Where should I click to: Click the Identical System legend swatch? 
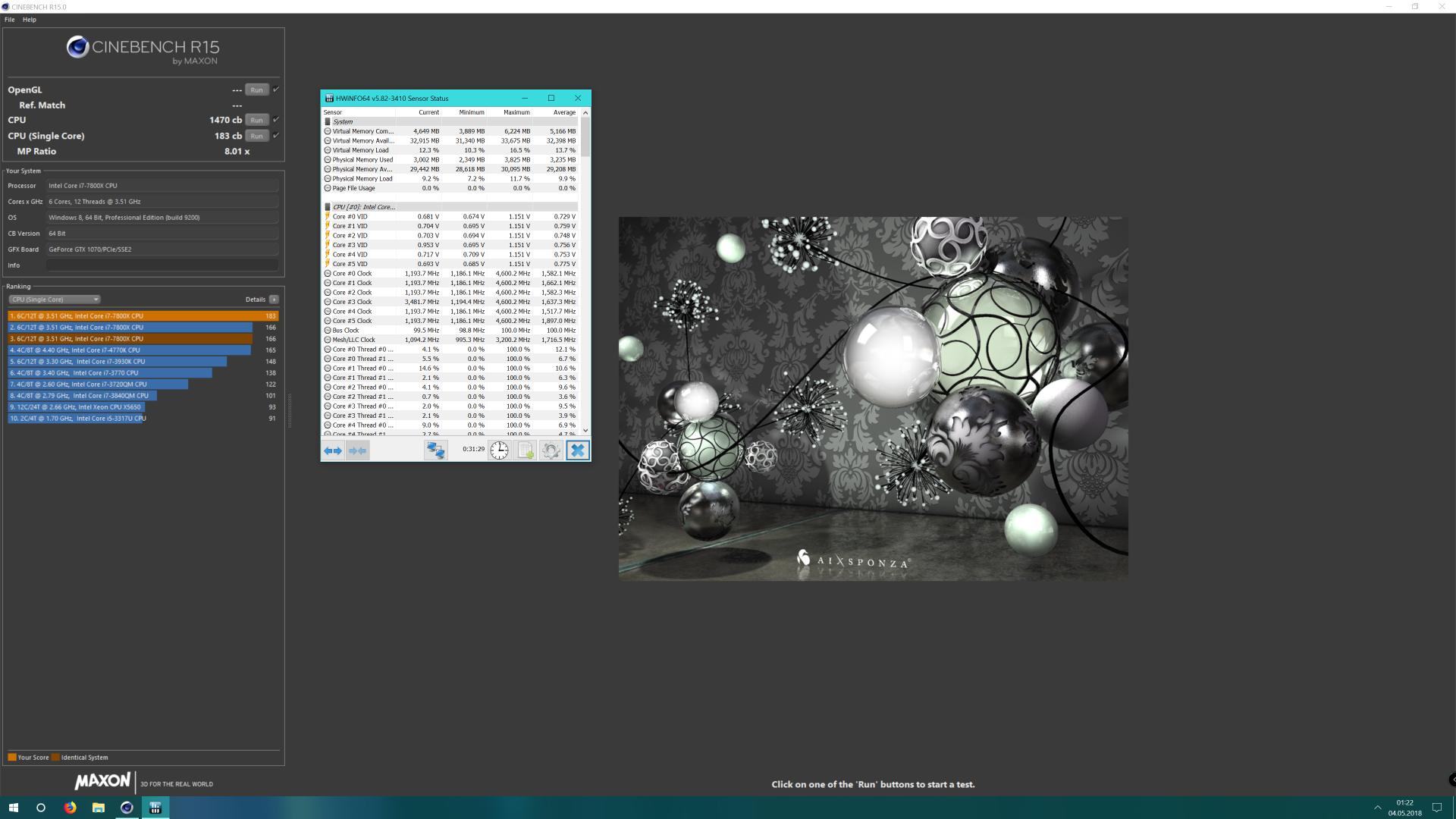pyautogui.click(x=55, y=758)
